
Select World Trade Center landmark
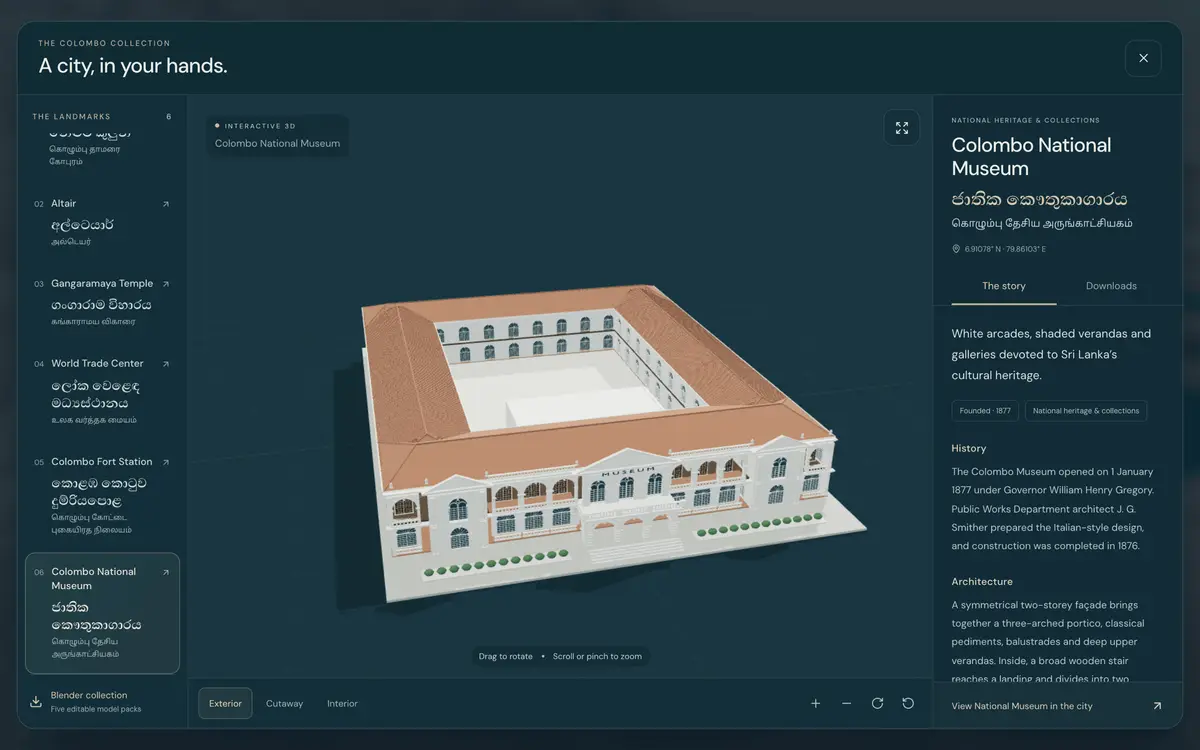pyautogui.click(x=102, y=391)
